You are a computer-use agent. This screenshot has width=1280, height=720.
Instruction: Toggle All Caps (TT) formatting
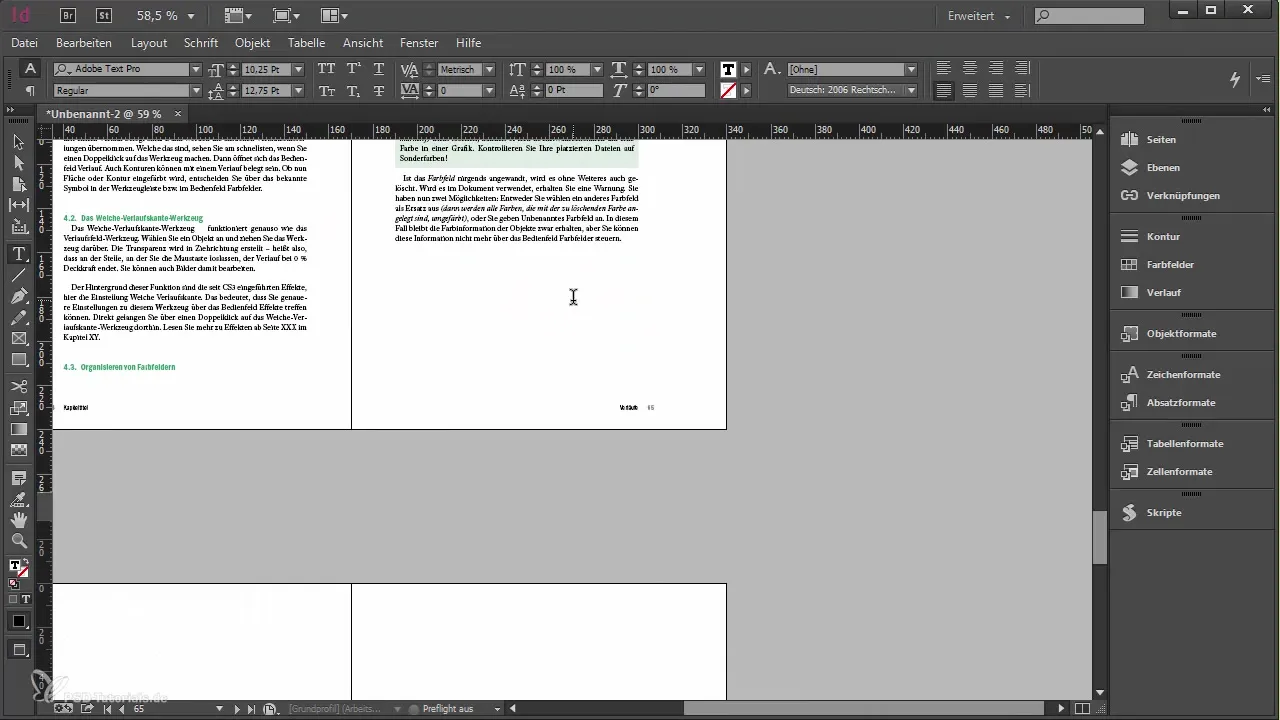[326, 69]
